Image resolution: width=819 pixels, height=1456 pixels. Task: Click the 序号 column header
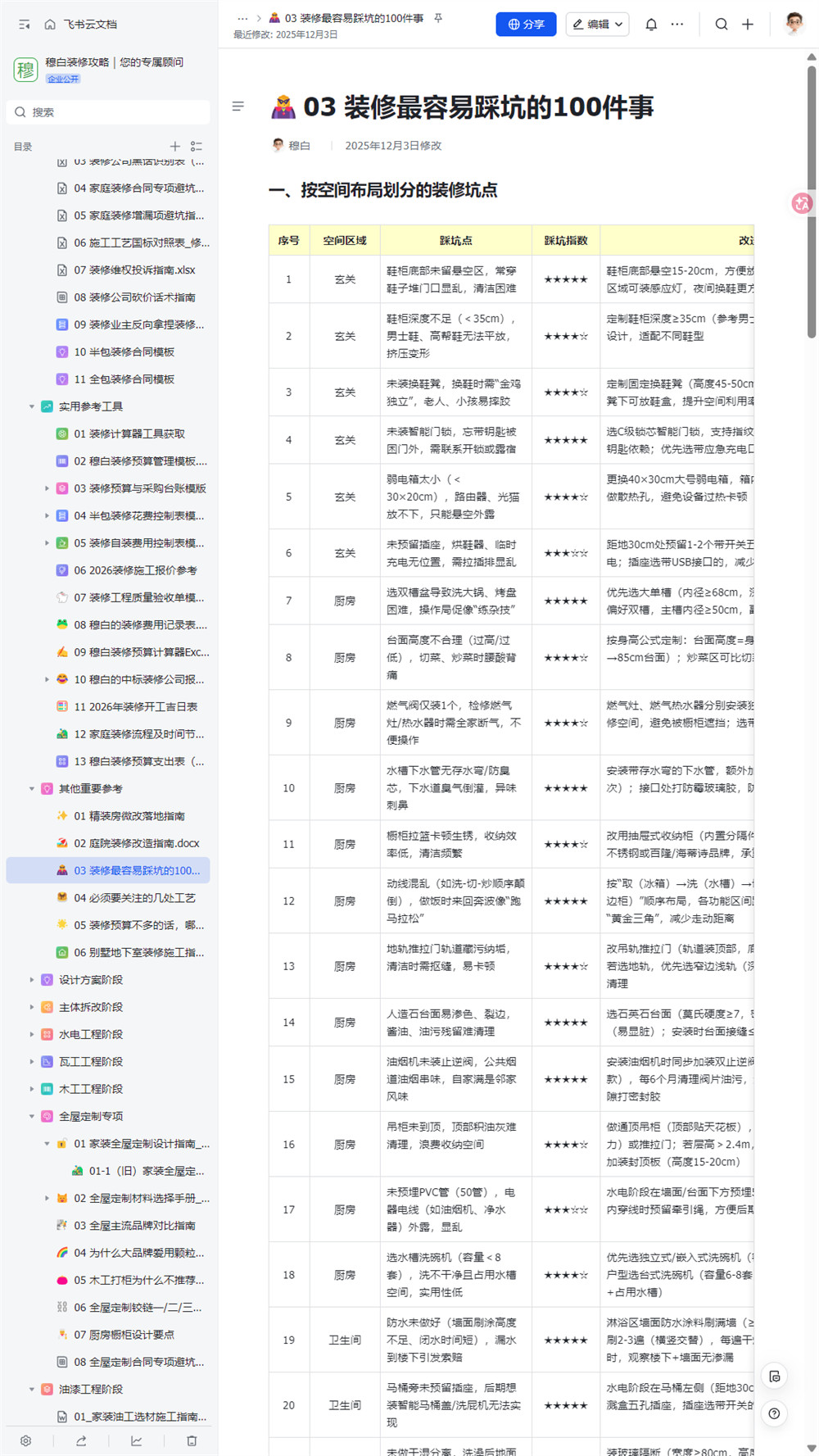tap(288, 240)
